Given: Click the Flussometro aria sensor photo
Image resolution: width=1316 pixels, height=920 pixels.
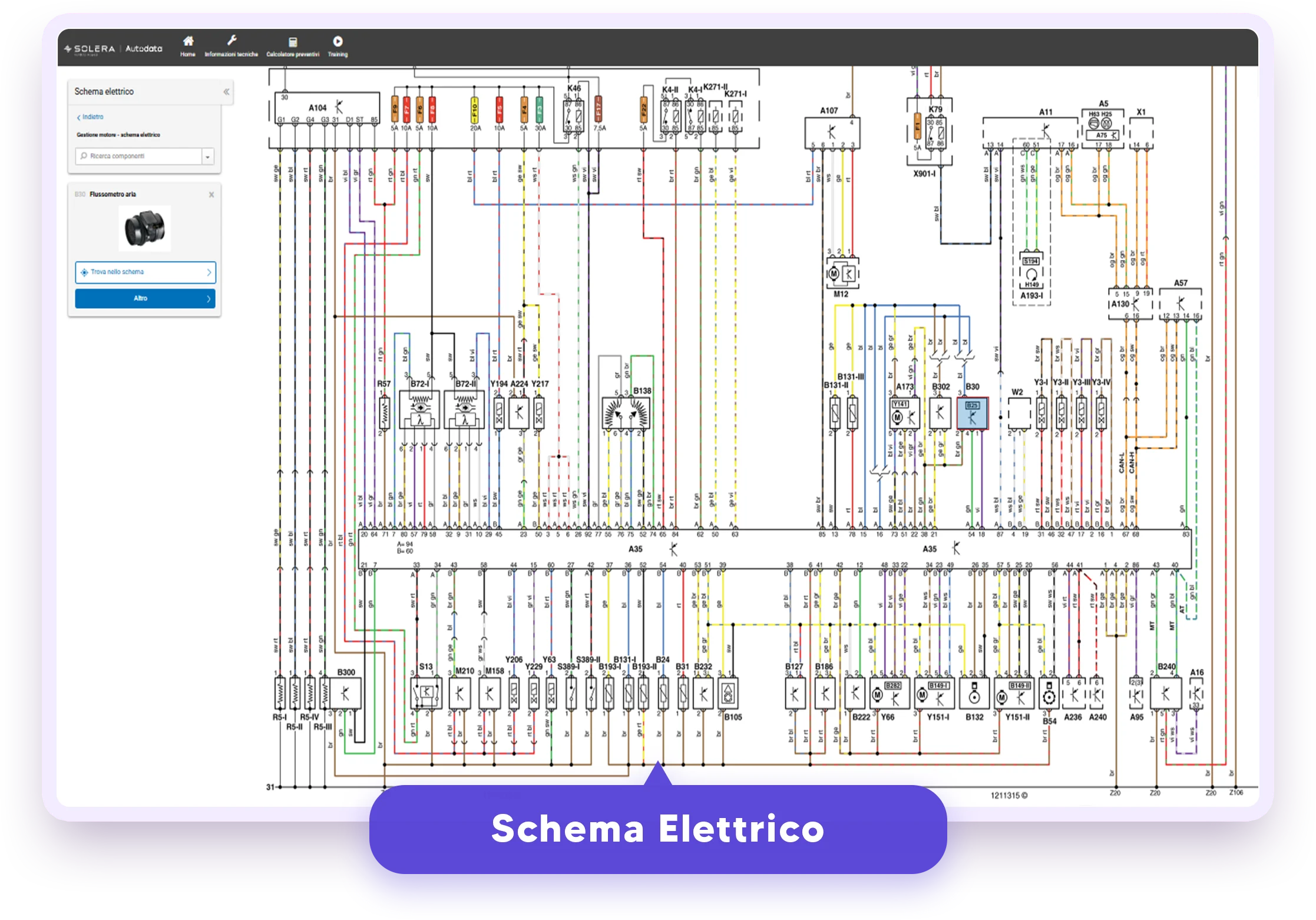Looking at the screenshot, I should pyautogui.click(x=145, y=229).
